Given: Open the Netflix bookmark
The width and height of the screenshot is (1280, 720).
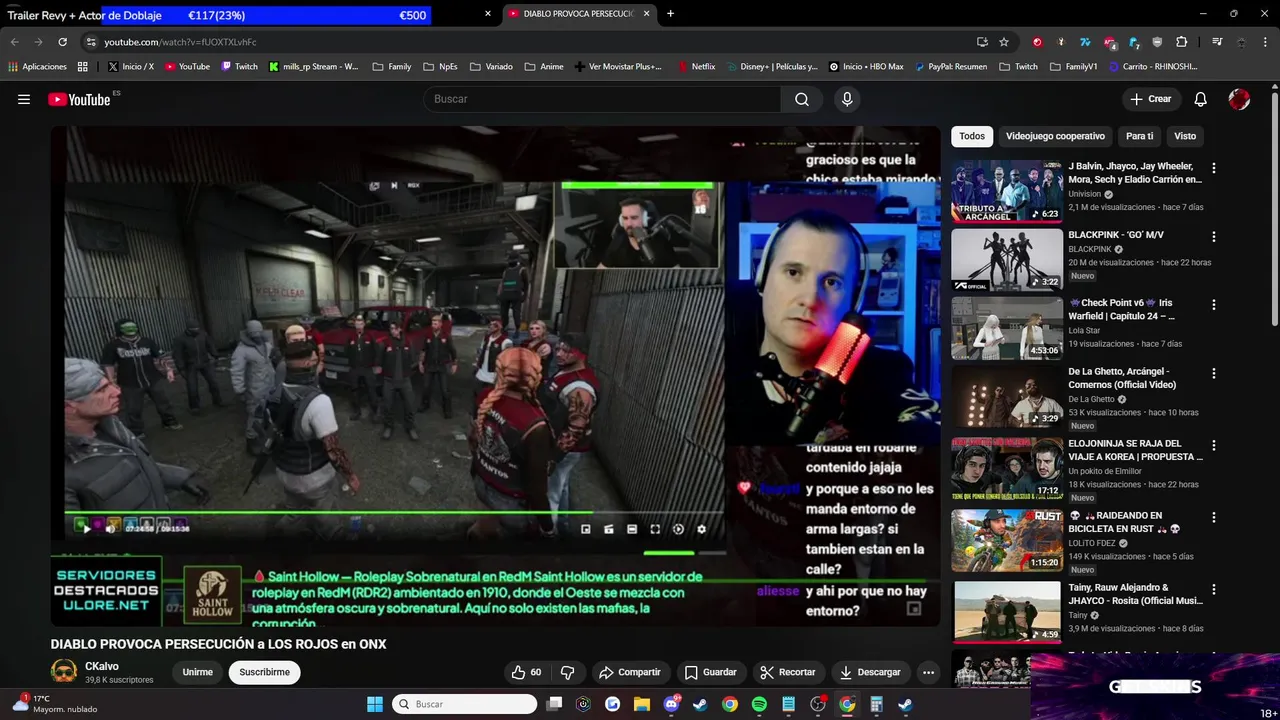Looking at the screenshot, I should click(696, 67).
